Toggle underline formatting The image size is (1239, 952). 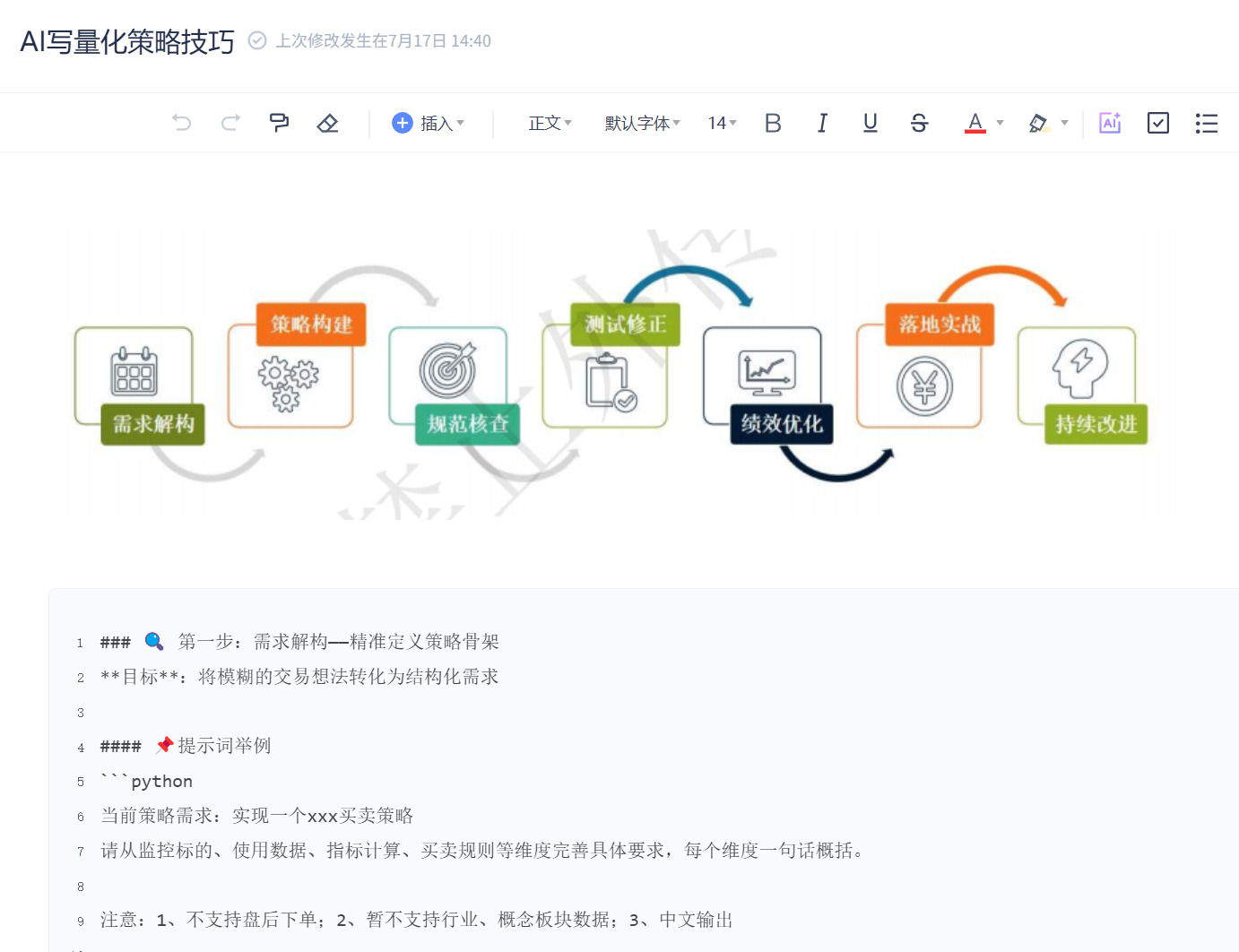[x=870, y=123]
